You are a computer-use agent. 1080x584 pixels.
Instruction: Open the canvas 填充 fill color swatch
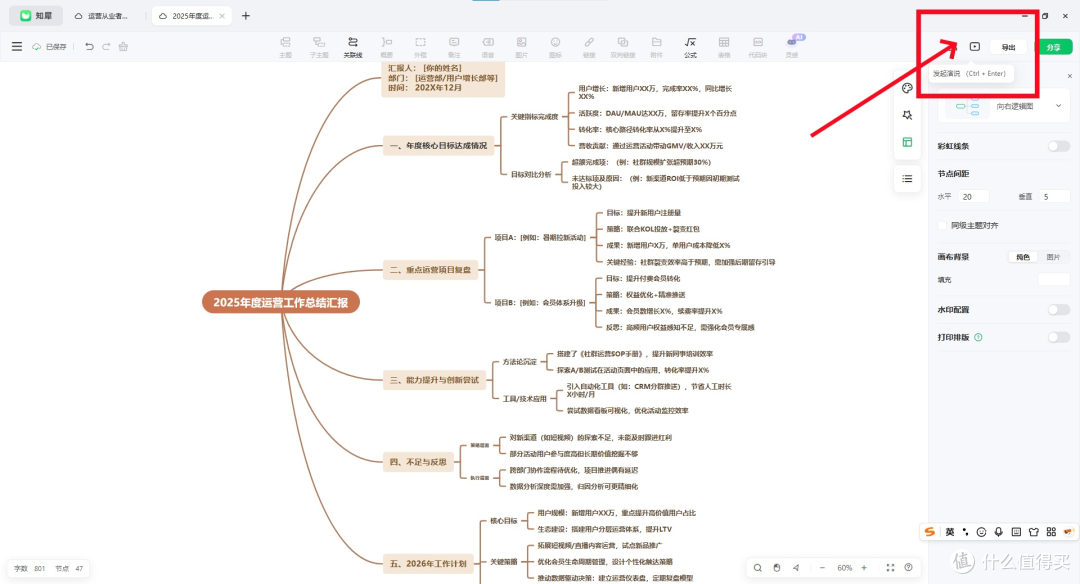point(1053,280)
